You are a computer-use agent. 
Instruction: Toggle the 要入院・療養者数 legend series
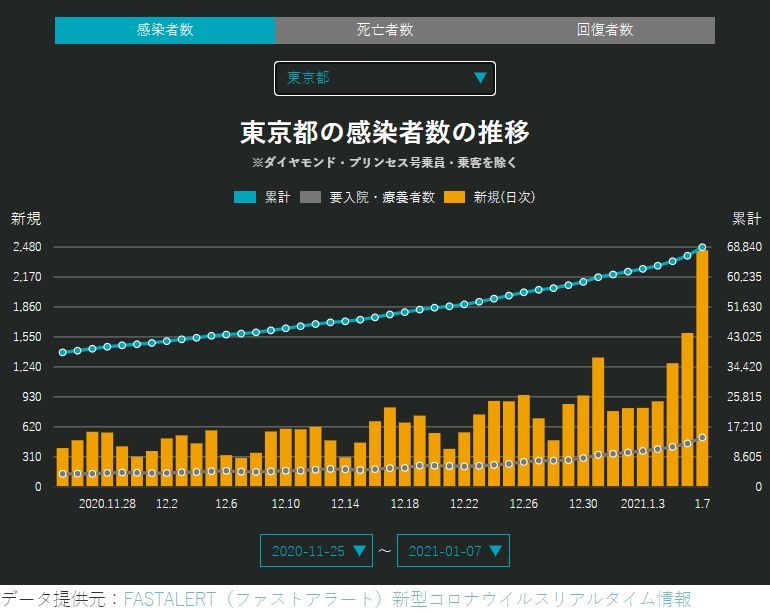(367, 197)
